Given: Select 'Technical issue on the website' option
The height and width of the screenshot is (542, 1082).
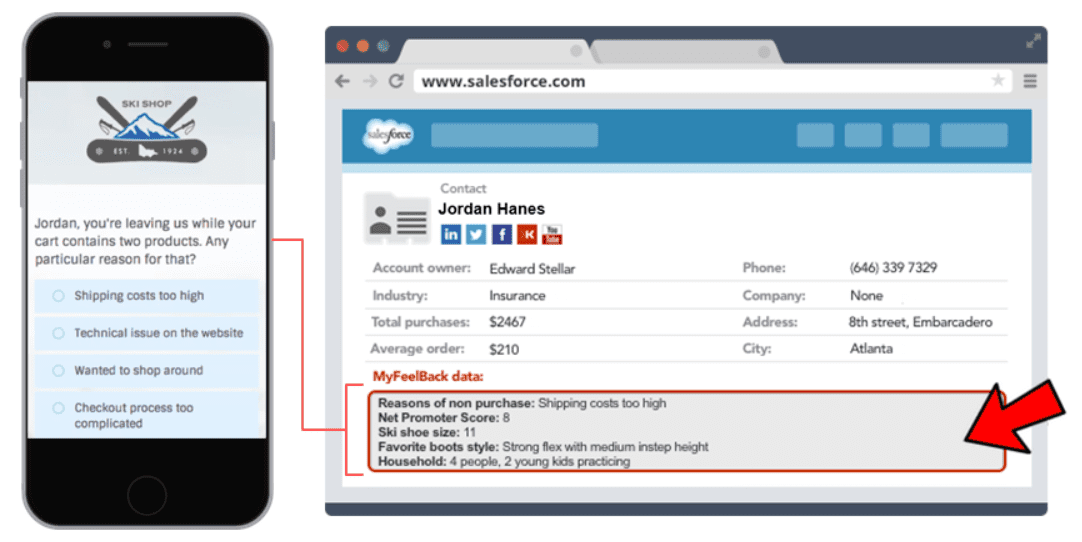Looking at the screenshot, I should (146, 333).
